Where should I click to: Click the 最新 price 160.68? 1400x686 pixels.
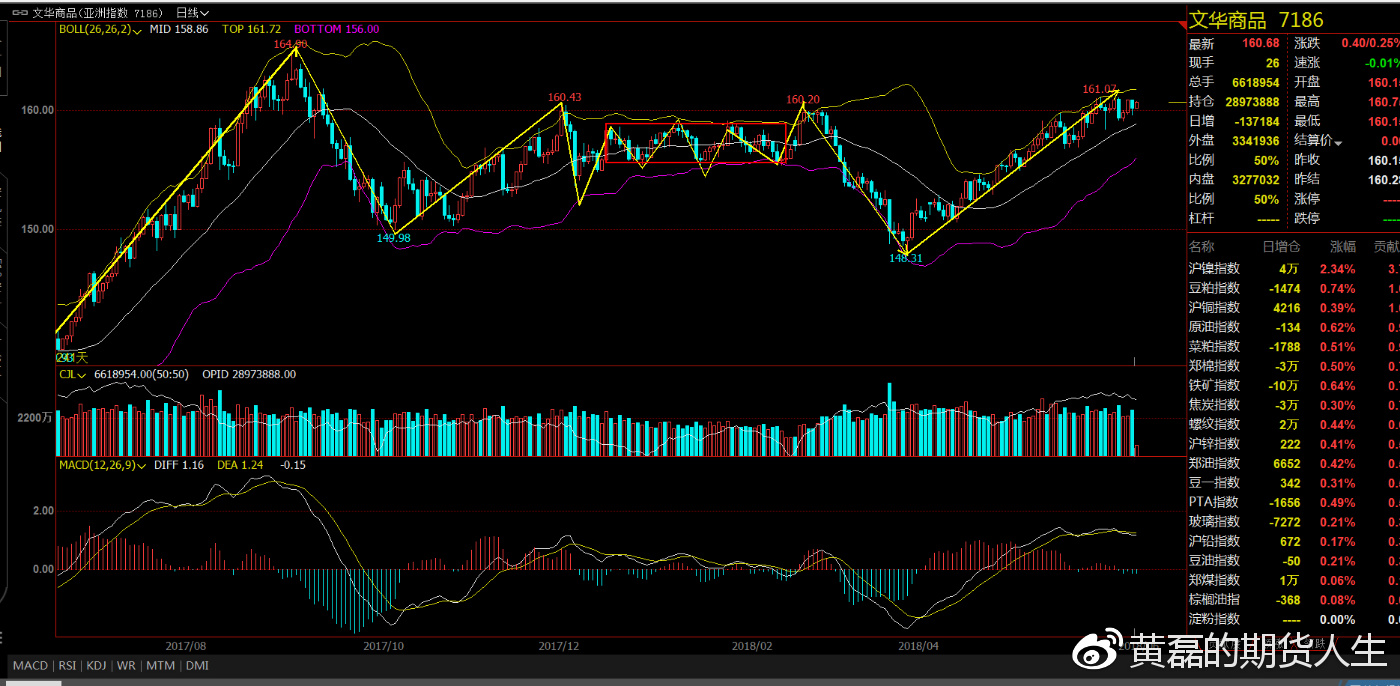coord(1261,44)
